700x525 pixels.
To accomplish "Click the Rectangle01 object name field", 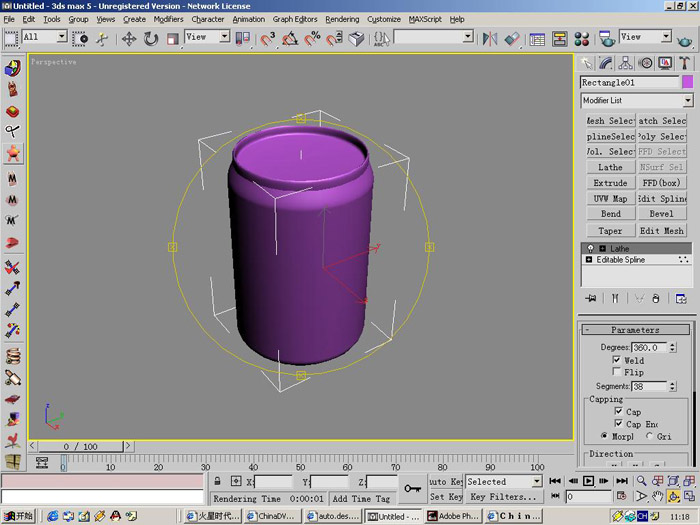I will [x=629, y=83].
